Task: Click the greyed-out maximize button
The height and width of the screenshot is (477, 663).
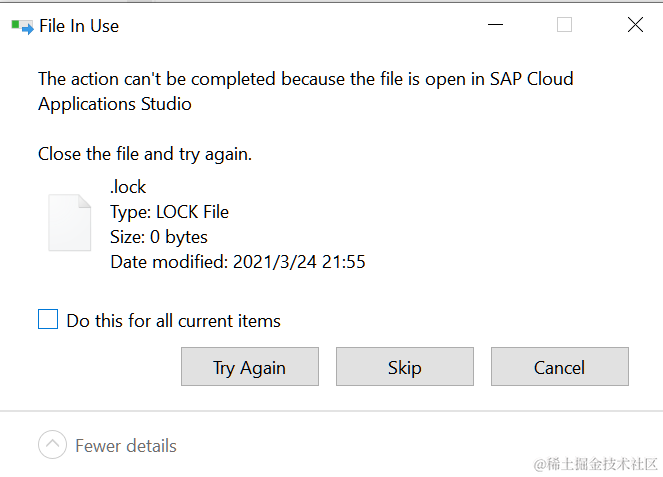Action: 564,25
